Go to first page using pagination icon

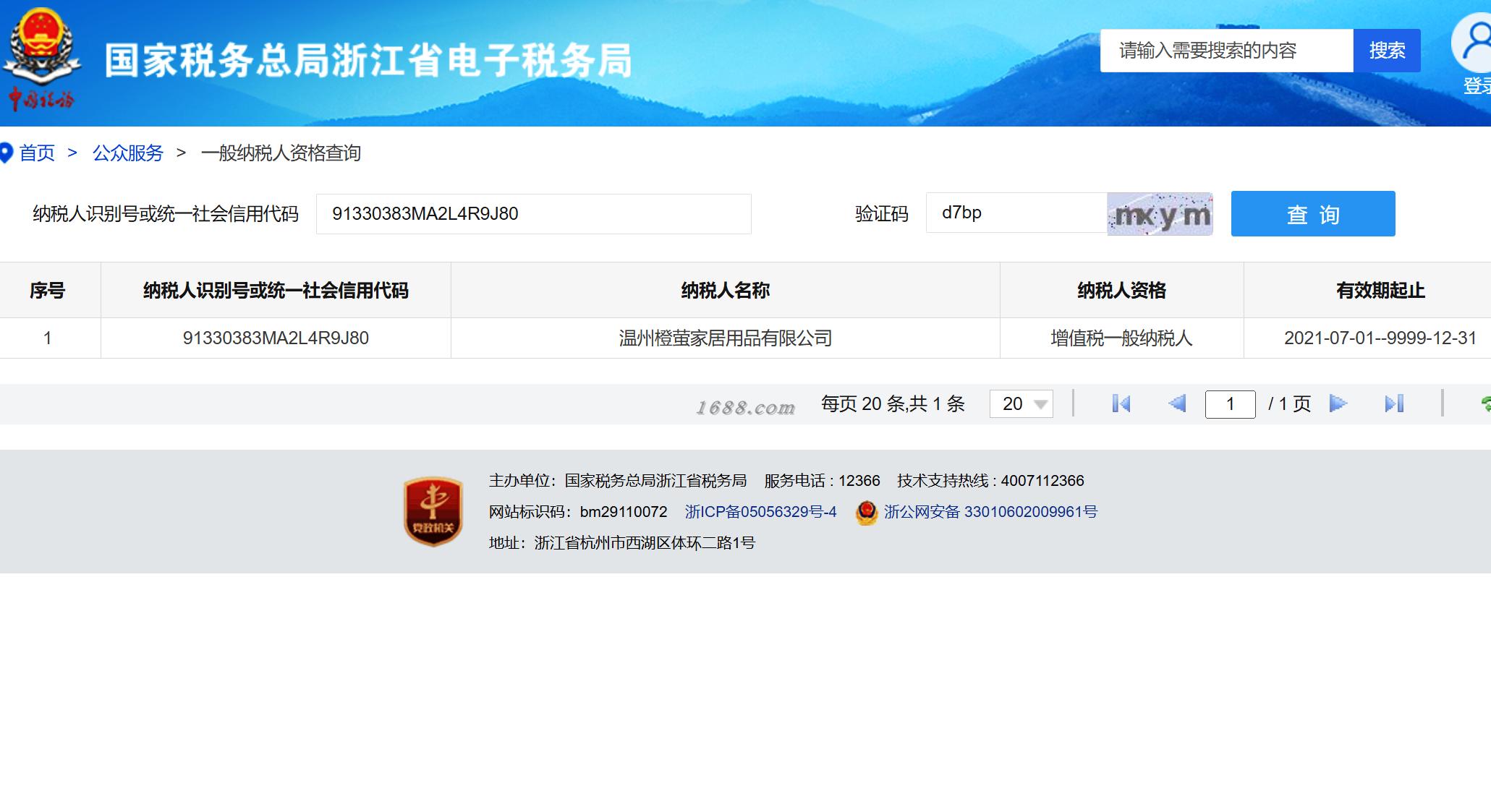click(1121, 403)
